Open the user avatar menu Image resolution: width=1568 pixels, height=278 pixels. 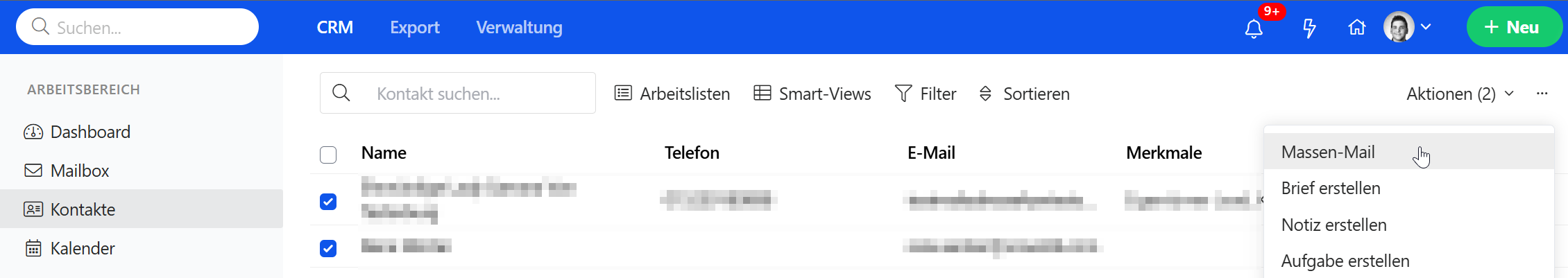tap(1407, 28)
